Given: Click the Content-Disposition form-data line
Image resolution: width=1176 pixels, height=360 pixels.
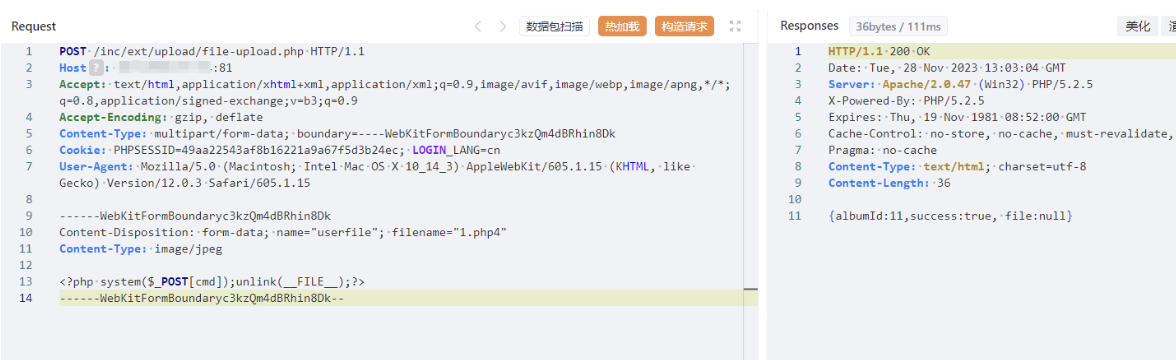Looking at the screenshot, I should pyautogui.click(x=284, y=232).
